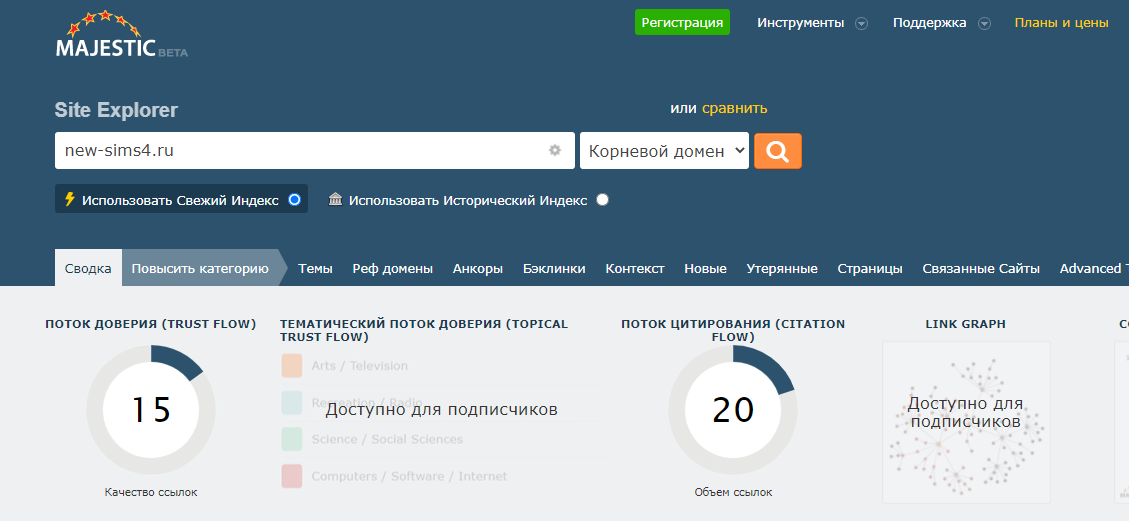The height and width of the screenshot is (527, 1129).
Task: Open the Поддержка menu
Action: pyautogui.click(x=930, y=23)
